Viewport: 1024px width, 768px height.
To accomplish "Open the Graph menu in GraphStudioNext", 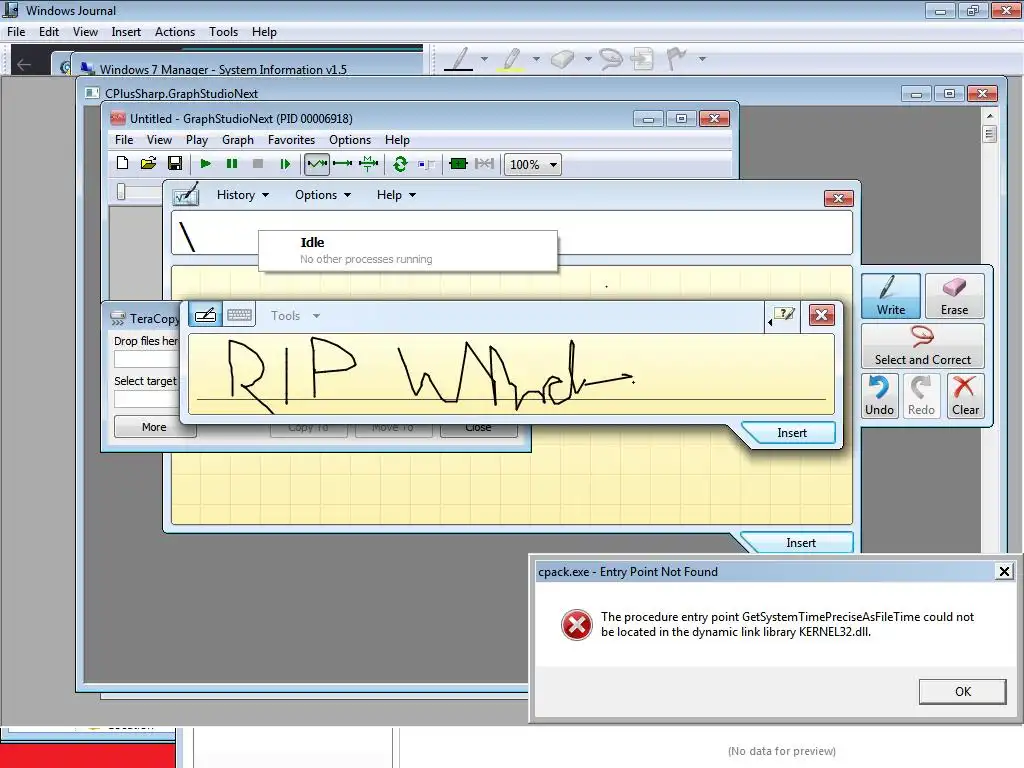I will click(238, 140).
